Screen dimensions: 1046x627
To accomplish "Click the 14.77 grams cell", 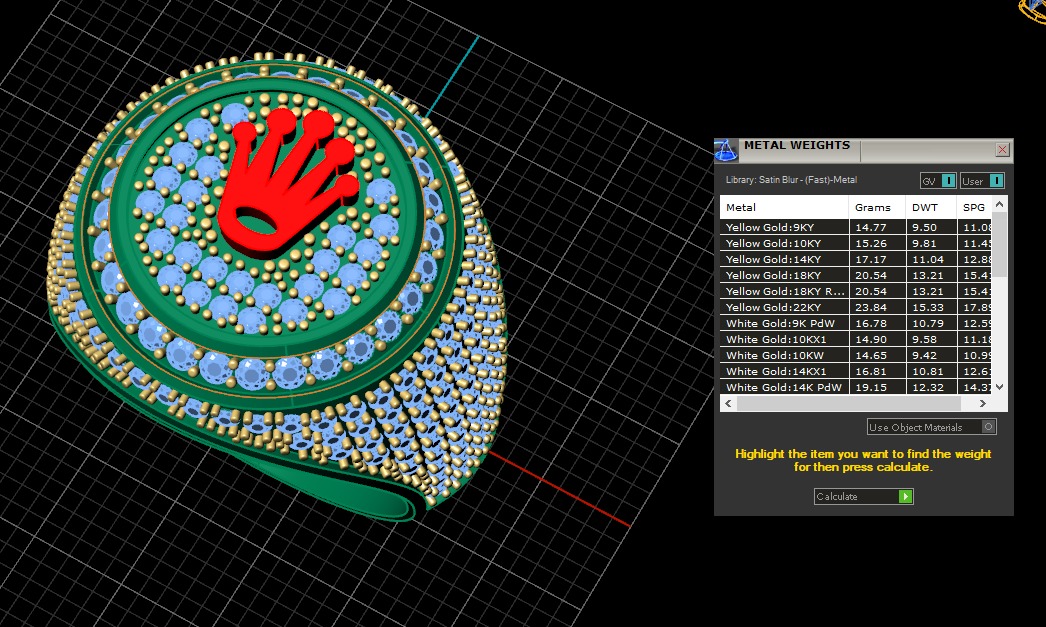I will pos(877,227).
